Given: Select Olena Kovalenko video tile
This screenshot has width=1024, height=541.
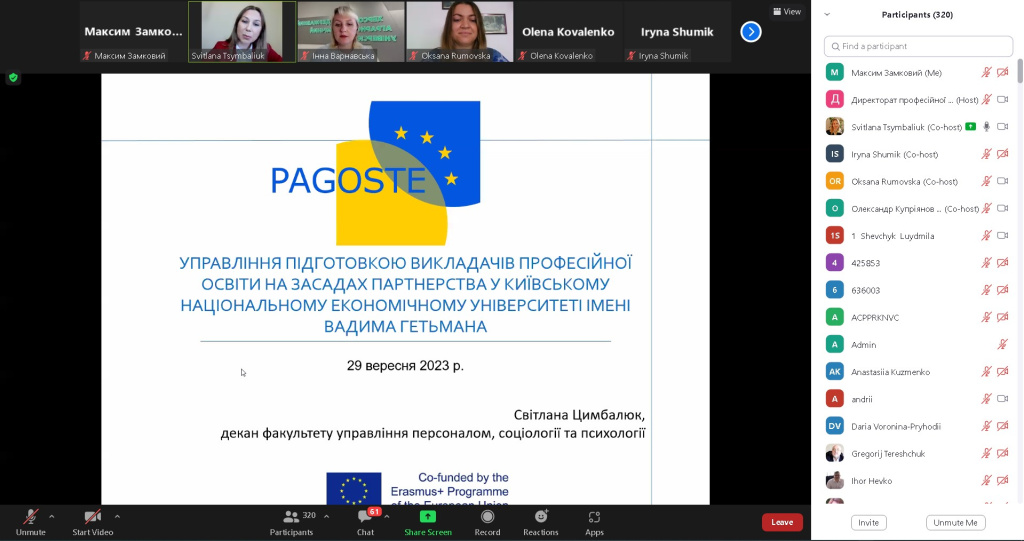Looking at the screenshot, I should tap(568, 31).
